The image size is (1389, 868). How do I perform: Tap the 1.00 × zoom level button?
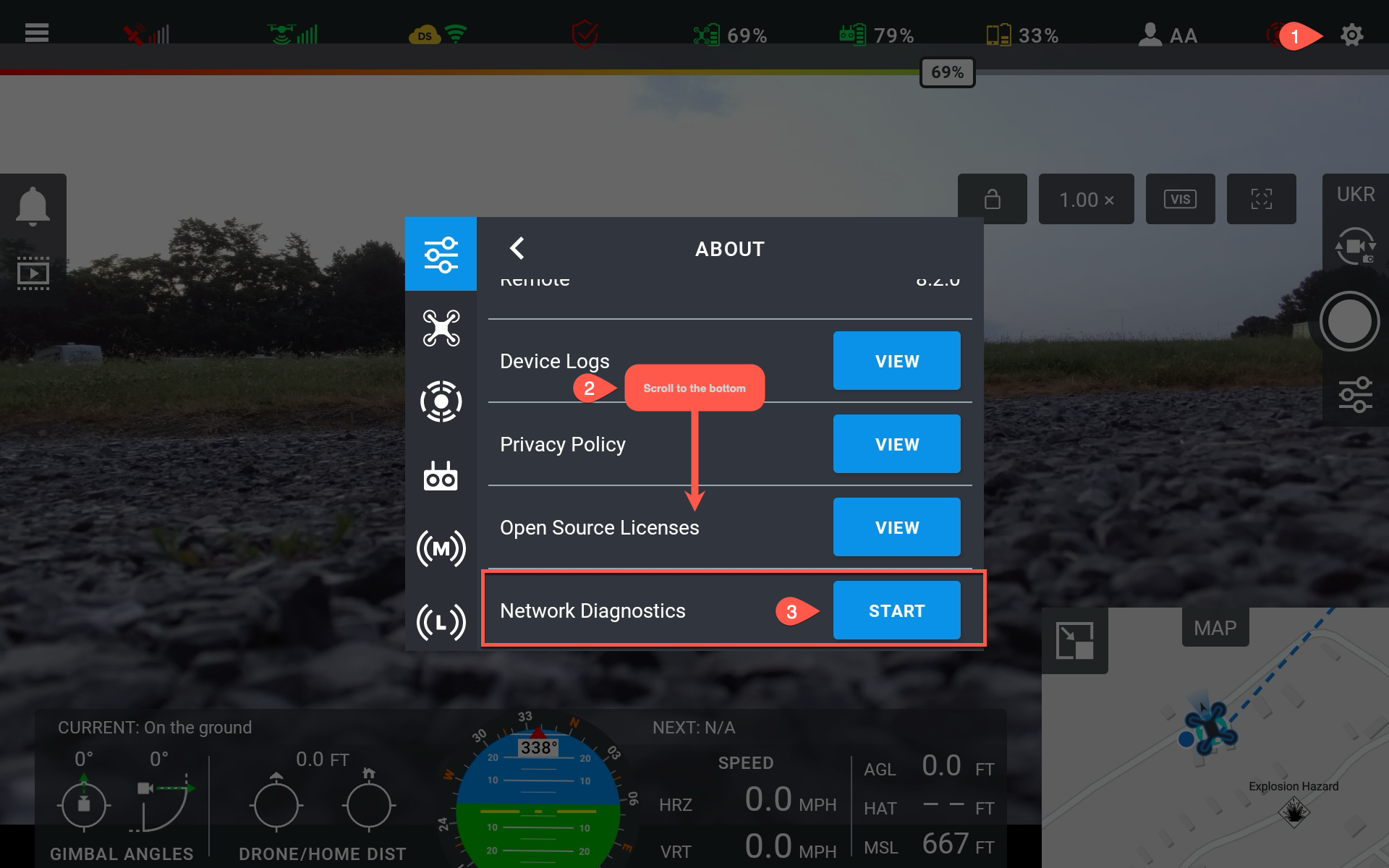tap(1086, 199)
